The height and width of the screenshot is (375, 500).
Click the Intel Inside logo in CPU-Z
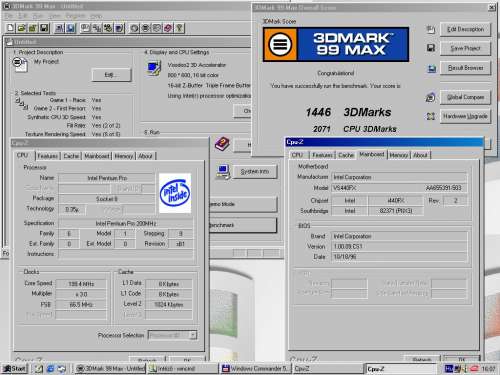[x=175, y=193]
